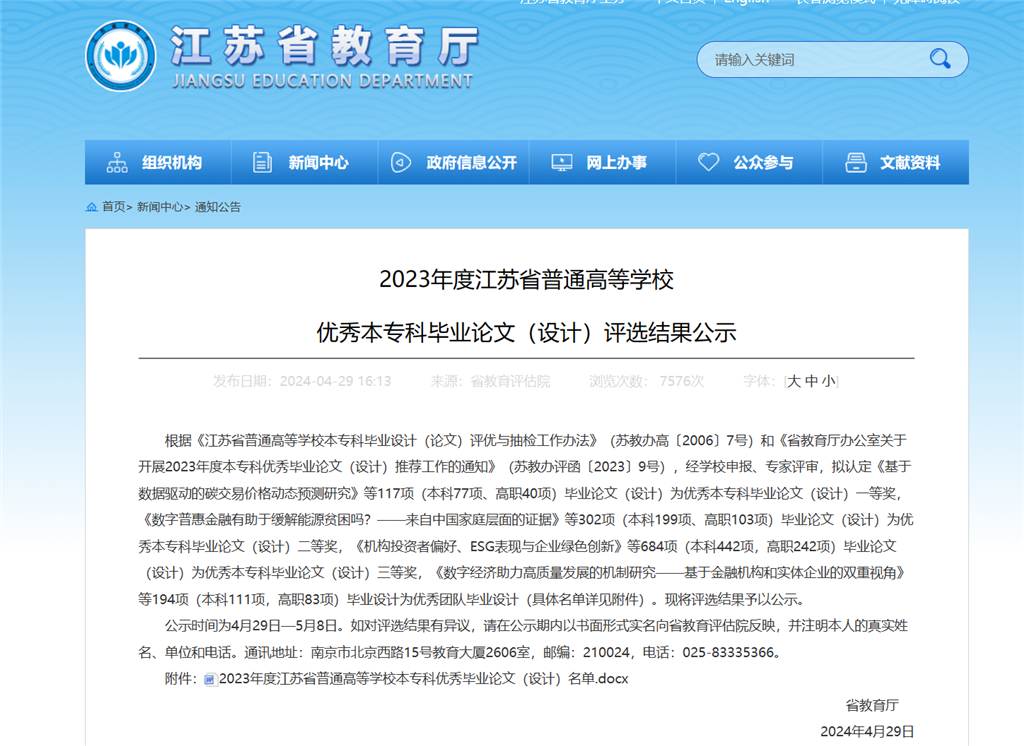The image size is (1024, 746).
Task: Set font size to 小 (small)
Action: pyautogui.click(x=828, y=381)
